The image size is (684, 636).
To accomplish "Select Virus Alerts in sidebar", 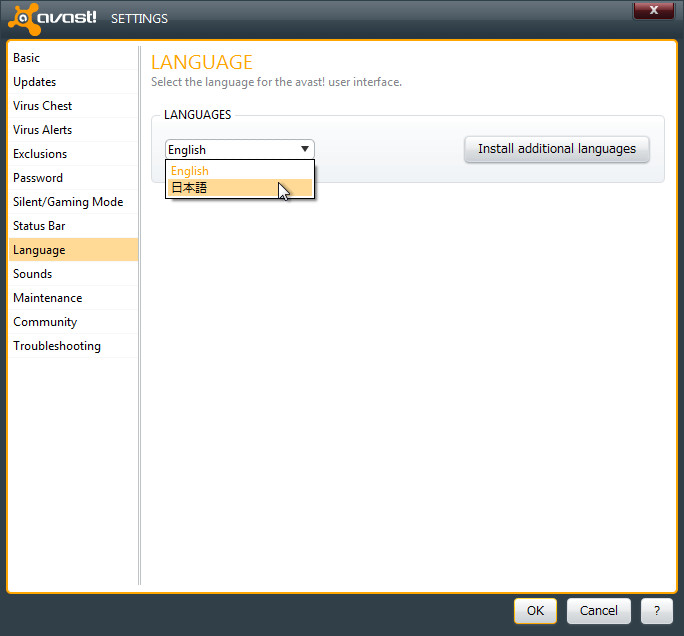I will tap(73, 130).
